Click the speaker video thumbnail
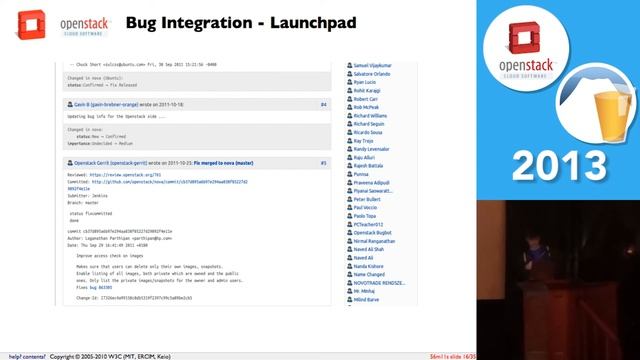The image size is (640, 360). tap(558, 280)
